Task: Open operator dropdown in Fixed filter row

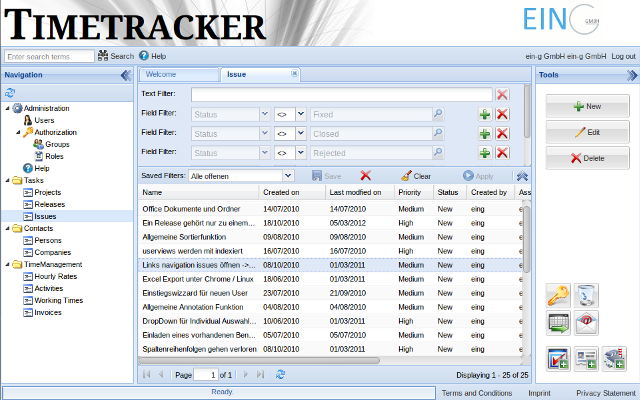Action: 300,114
